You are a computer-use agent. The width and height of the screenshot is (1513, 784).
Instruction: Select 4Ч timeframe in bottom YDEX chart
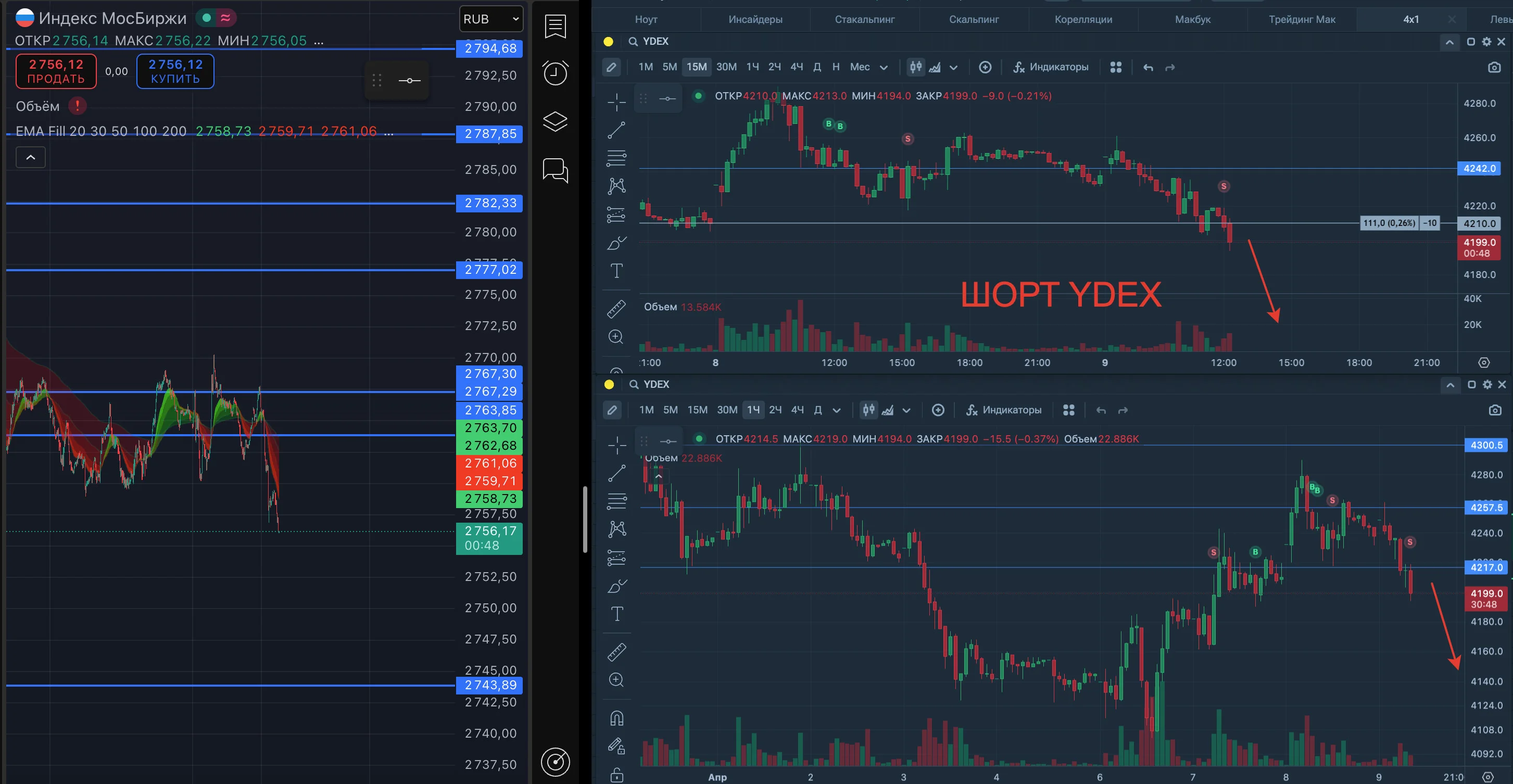click(797, 410)
